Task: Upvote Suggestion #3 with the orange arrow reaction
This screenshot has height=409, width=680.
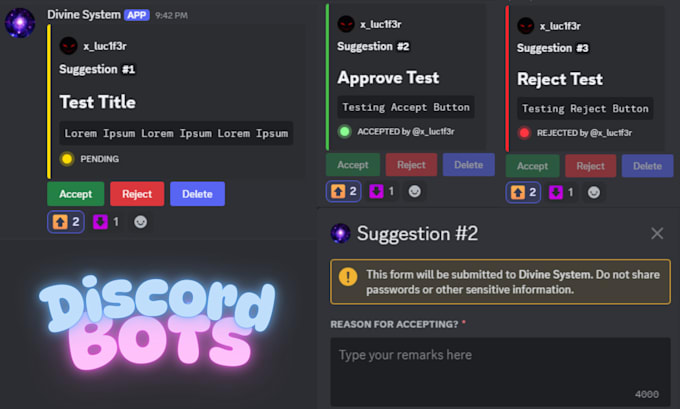Action: [523, 192]
